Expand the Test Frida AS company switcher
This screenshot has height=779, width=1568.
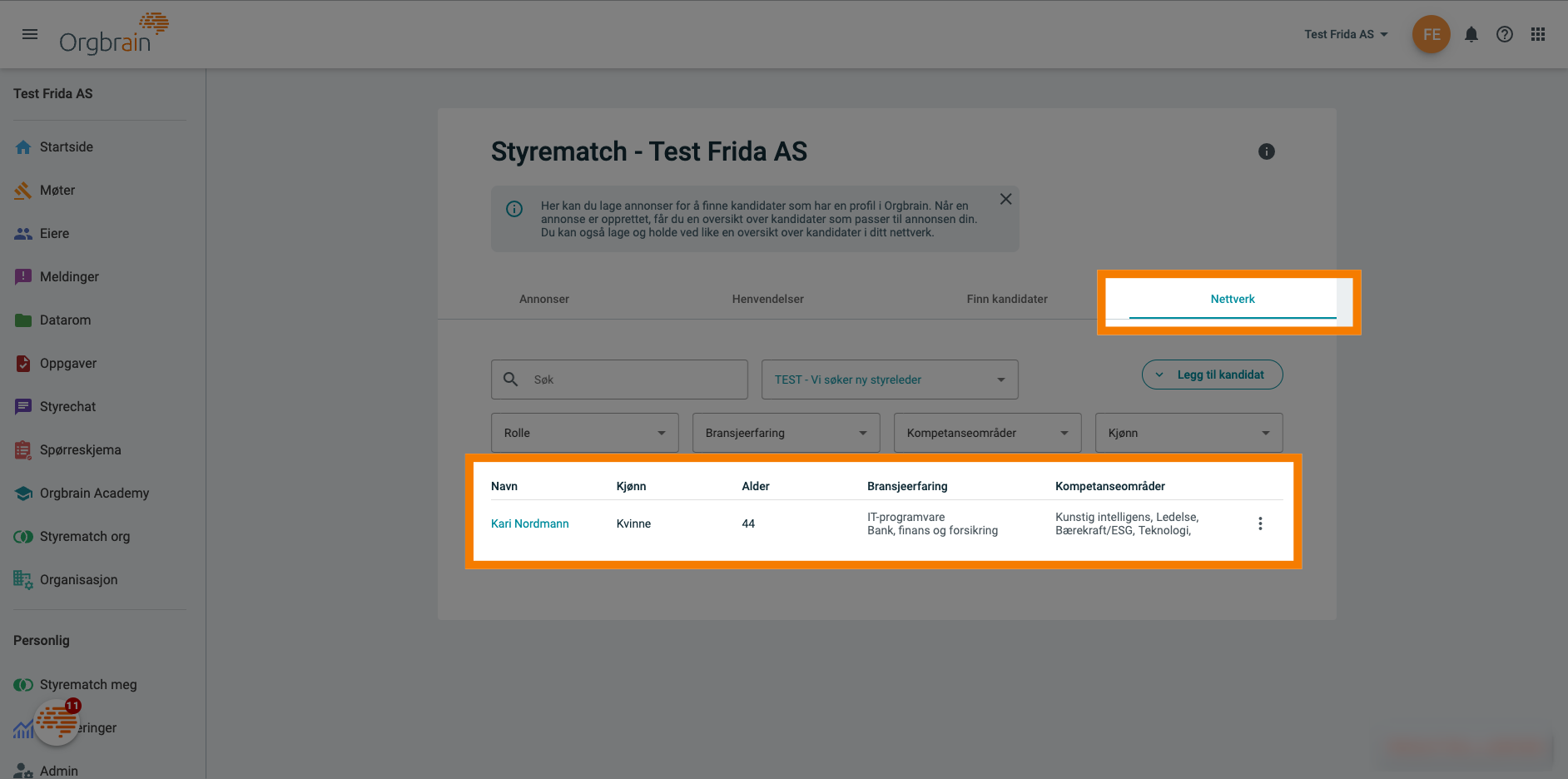click(x=1346, y=34)
